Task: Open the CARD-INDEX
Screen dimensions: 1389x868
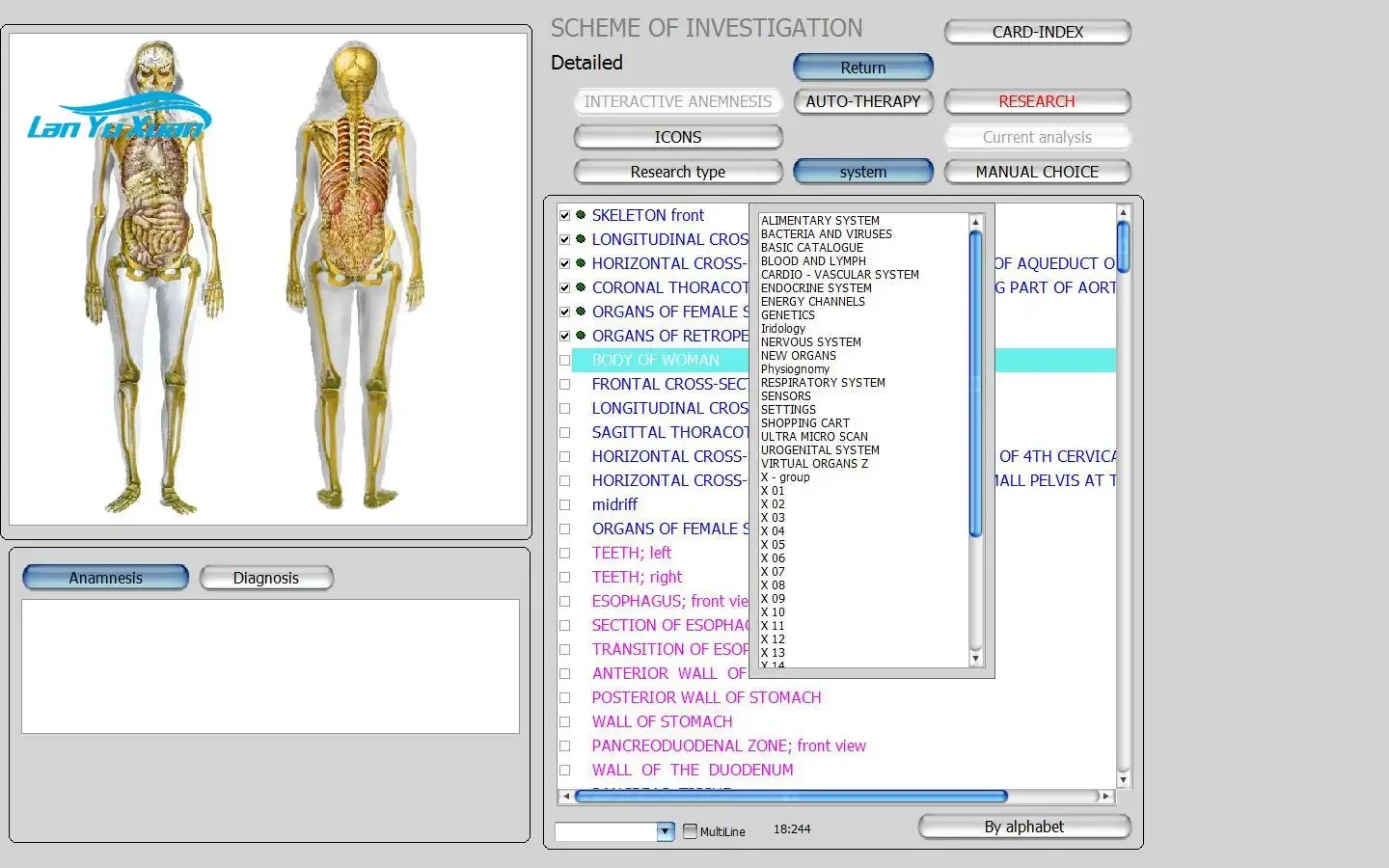Action: (x=1037, y=32)
